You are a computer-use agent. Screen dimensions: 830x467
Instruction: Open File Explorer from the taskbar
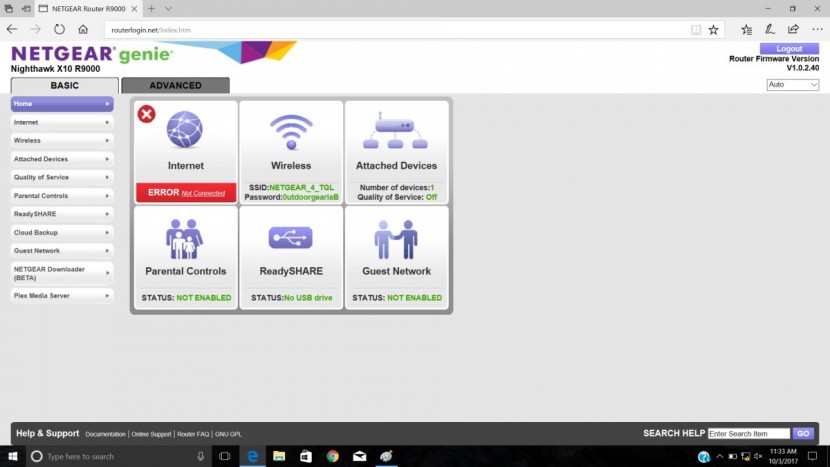pos(279,456)
